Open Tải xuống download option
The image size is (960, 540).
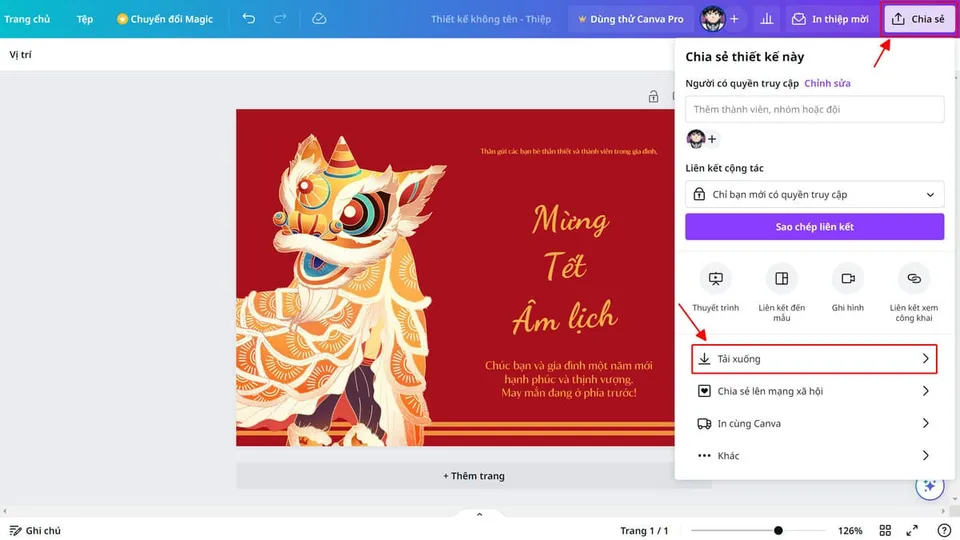click(814, 359)
